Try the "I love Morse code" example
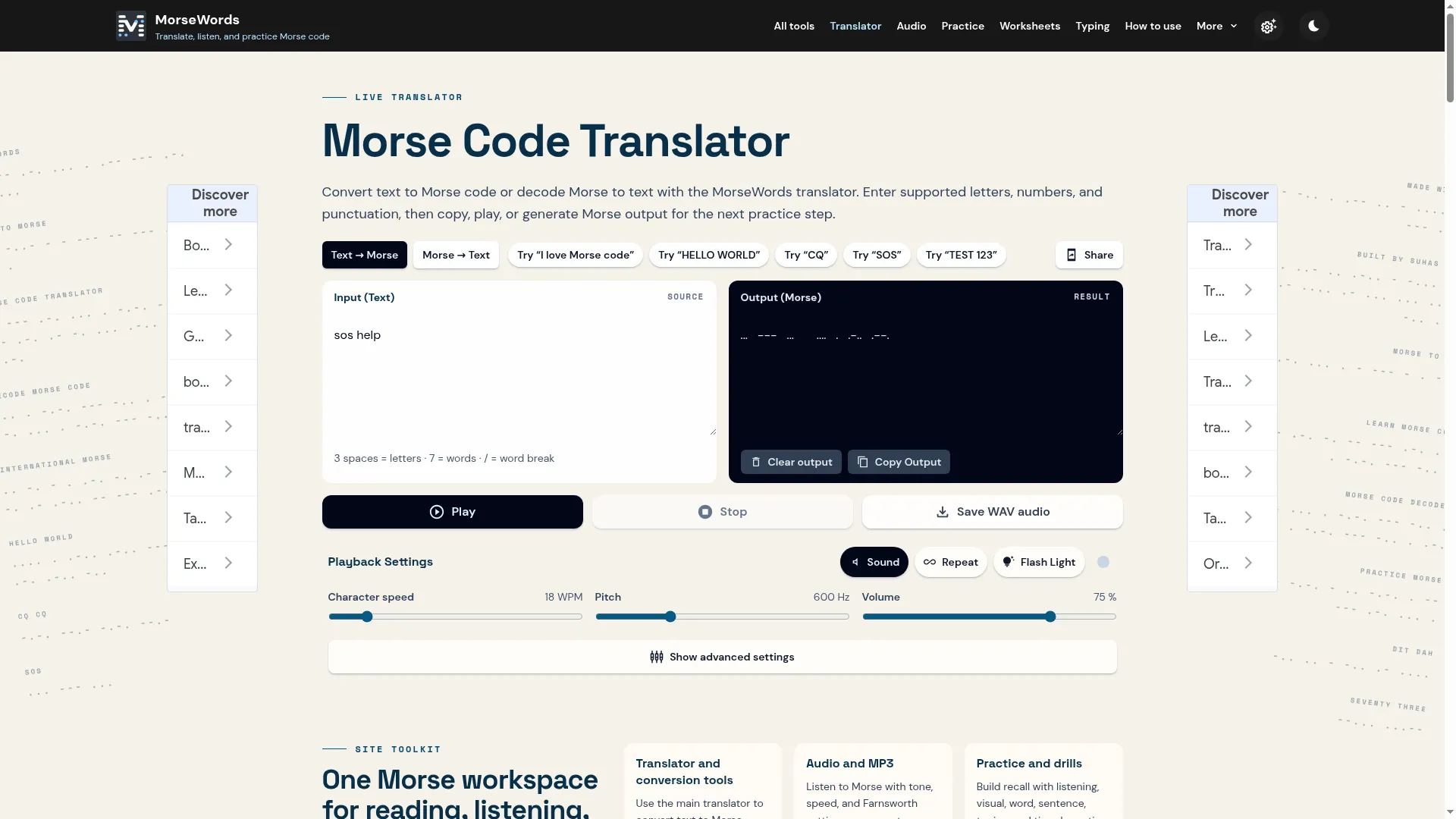This screenshot has width=1456, height=819. [576, 255]
